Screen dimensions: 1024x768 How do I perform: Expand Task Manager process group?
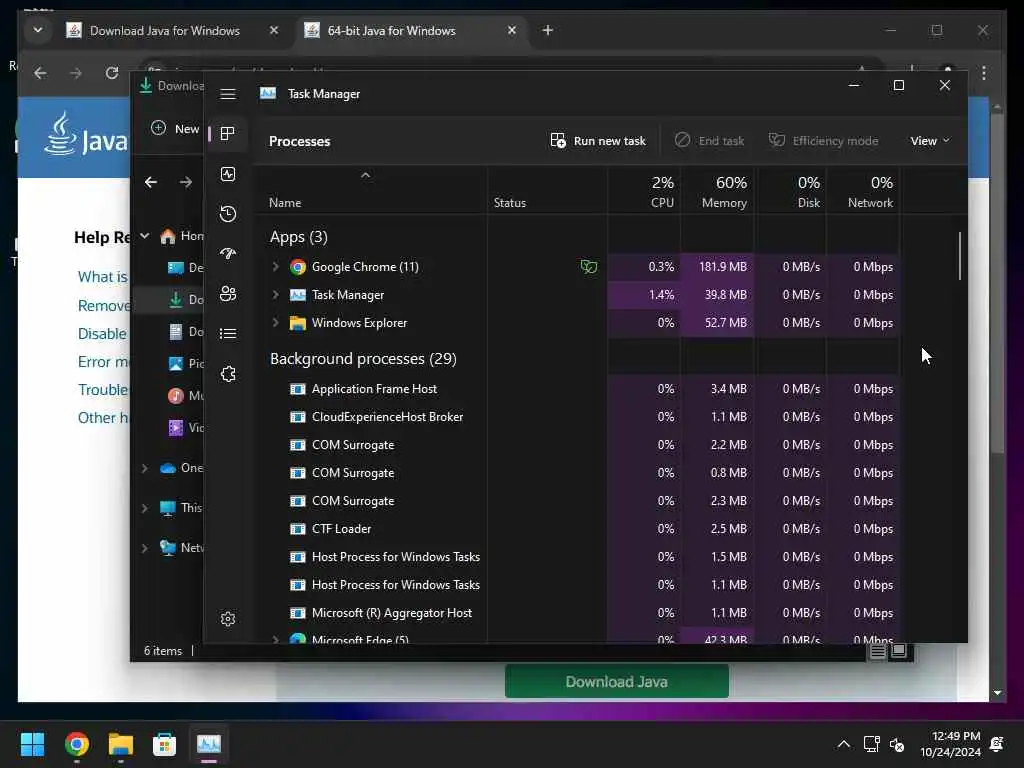pyautogui.click(x=276, y=295)
